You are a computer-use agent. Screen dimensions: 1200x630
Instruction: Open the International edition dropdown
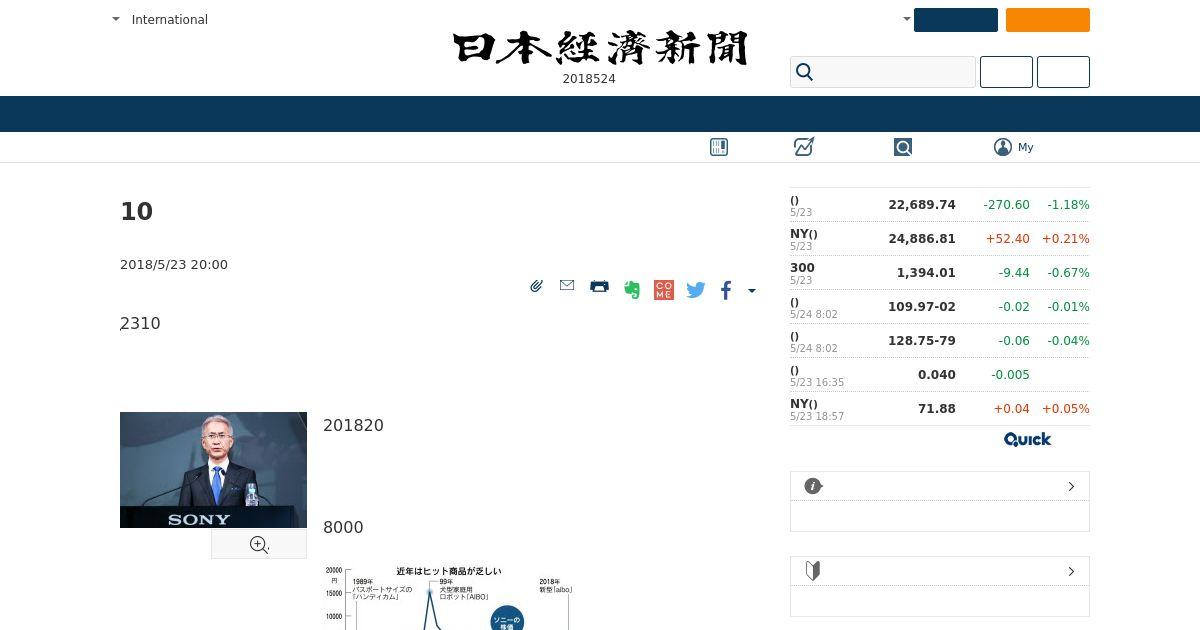point(160,19)
